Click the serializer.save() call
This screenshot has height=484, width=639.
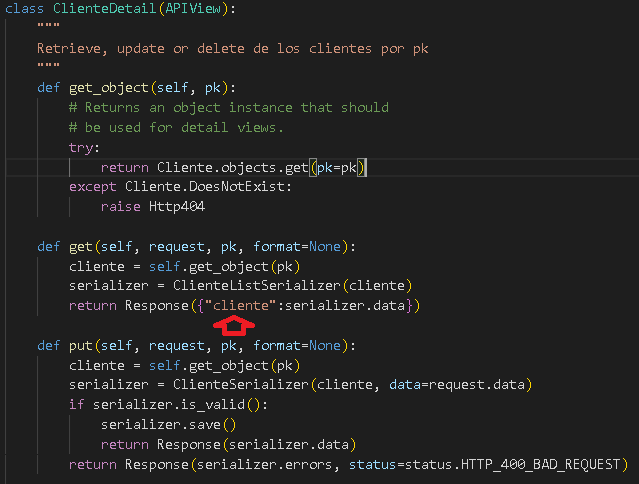[168, 425]
